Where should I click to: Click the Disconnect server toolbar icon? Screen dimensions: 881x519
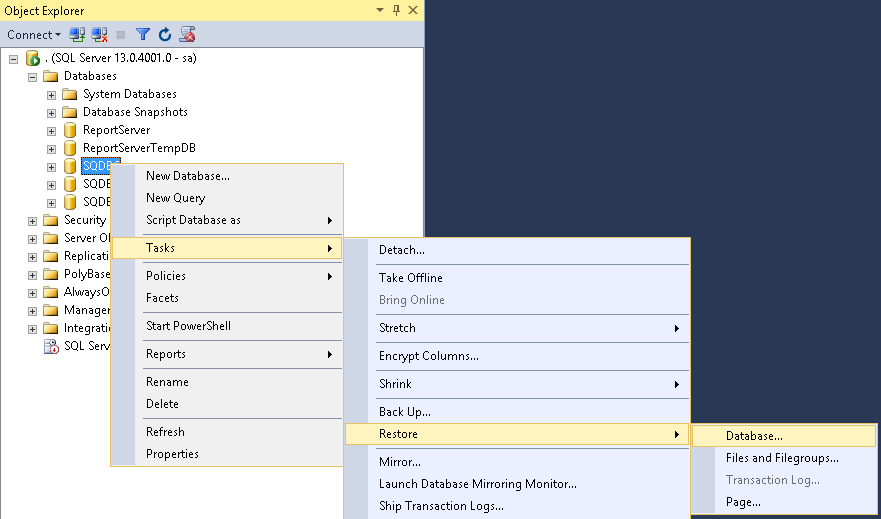coord(99,34)
